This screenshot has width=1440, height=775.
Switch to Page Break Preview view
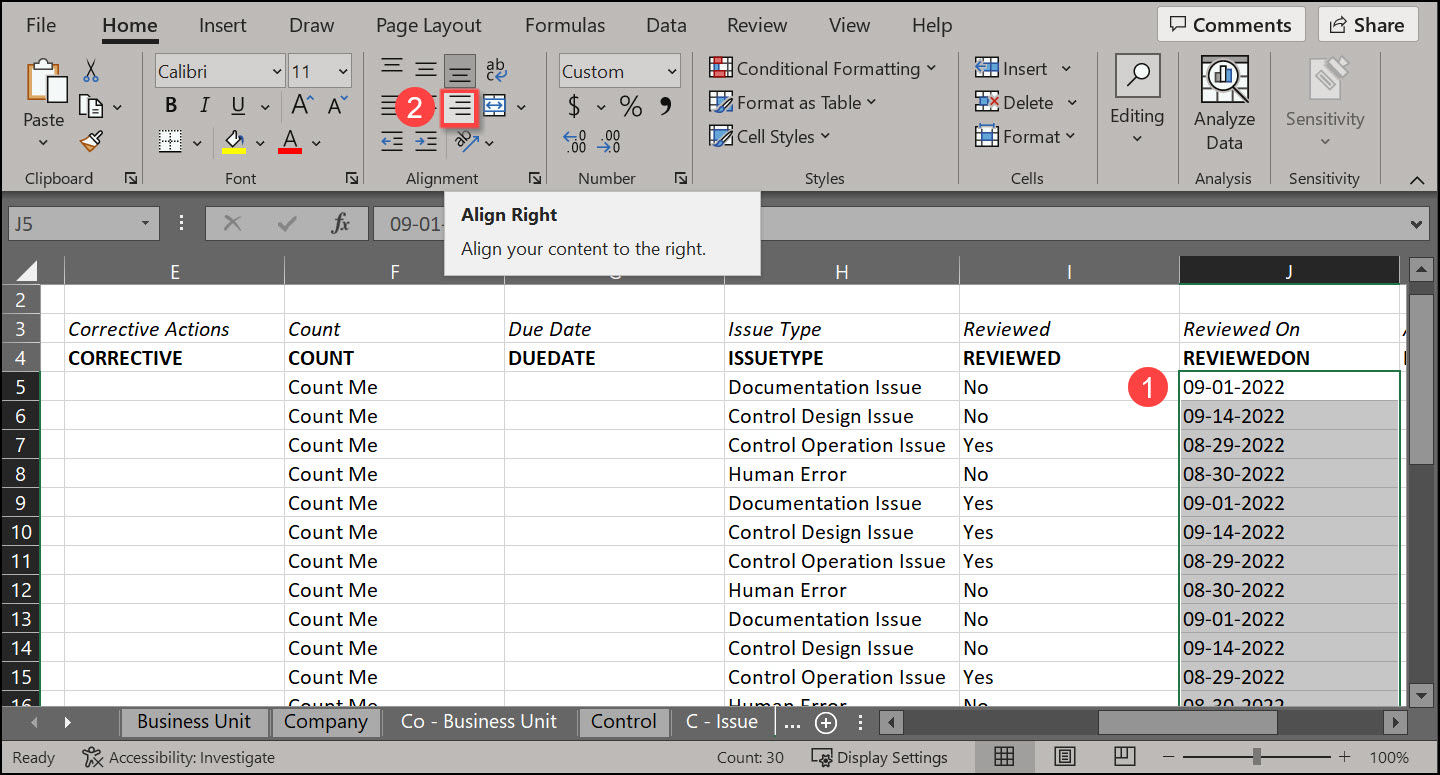click(x=1125, y=756)
